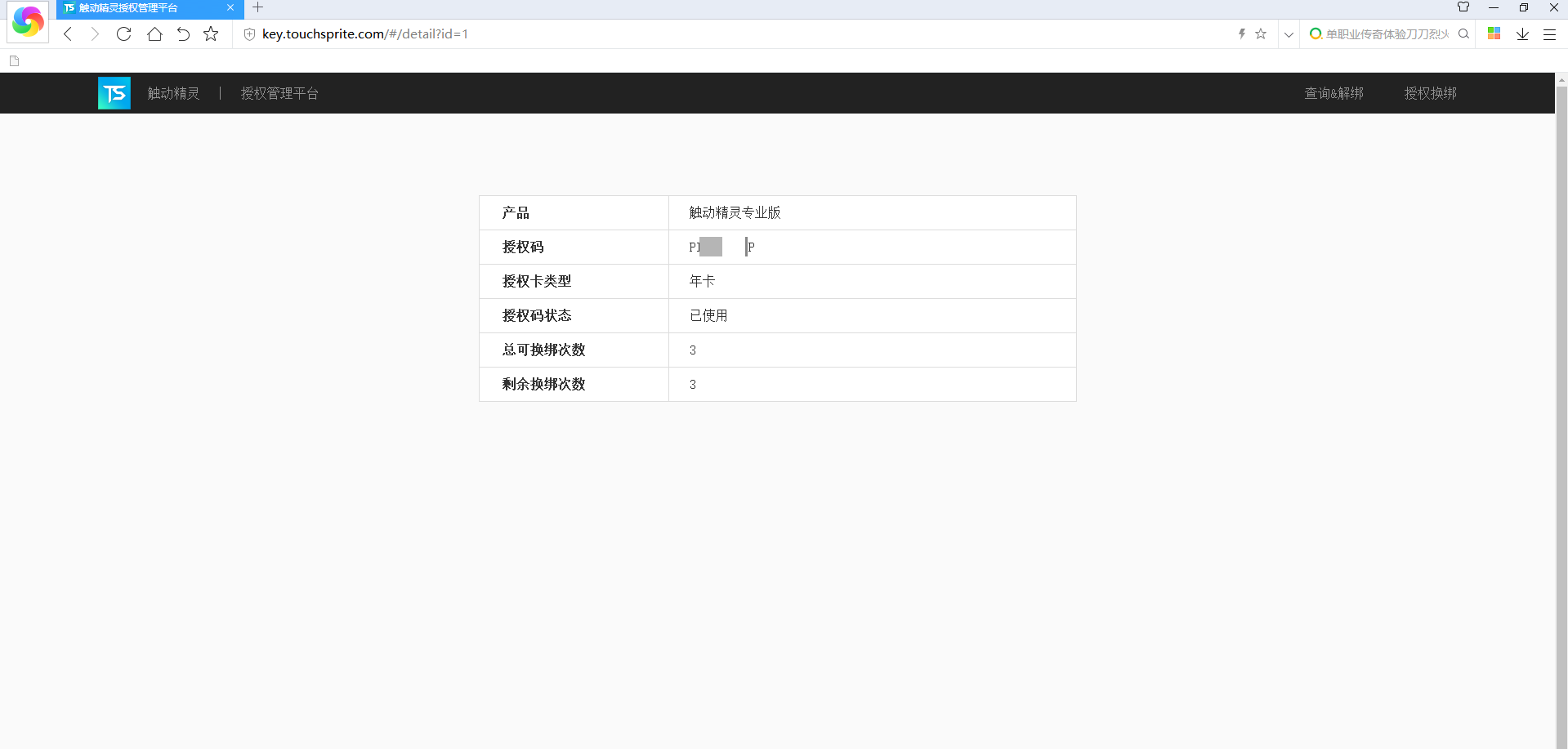This screenshot has width=1568, height=749.
Task: Expand the address bar dropdown chevron
Action: (x=1289, y=34)
